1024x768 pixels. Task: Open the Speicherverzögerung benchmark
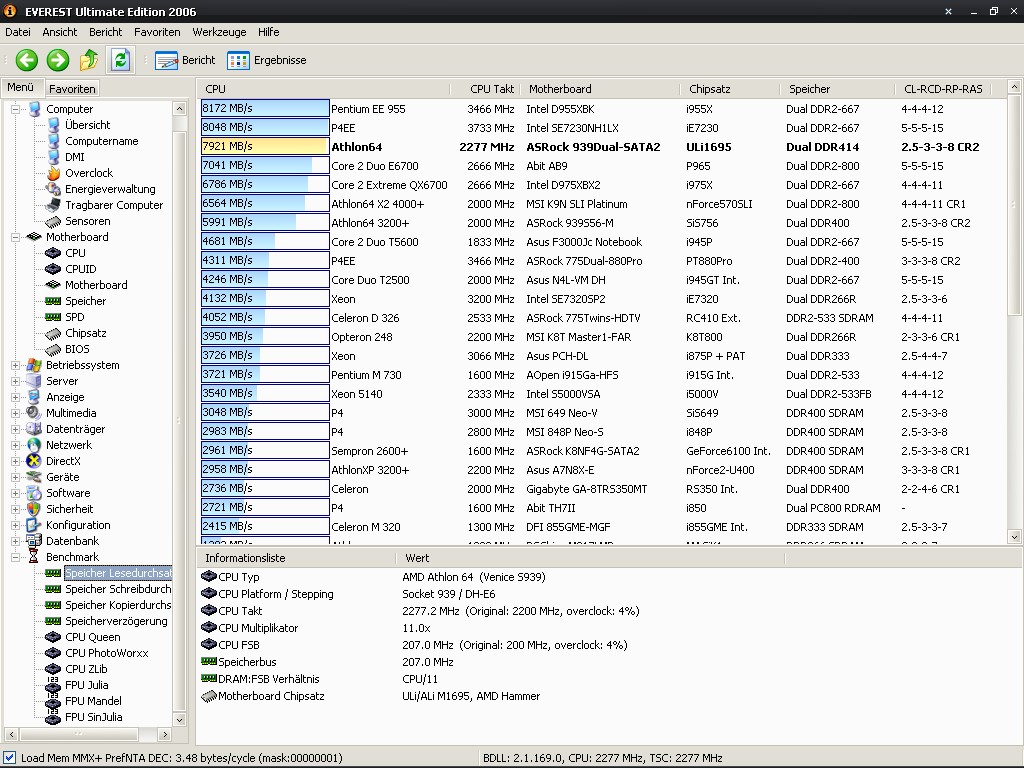pyautogui.click(x=116, y=621)
